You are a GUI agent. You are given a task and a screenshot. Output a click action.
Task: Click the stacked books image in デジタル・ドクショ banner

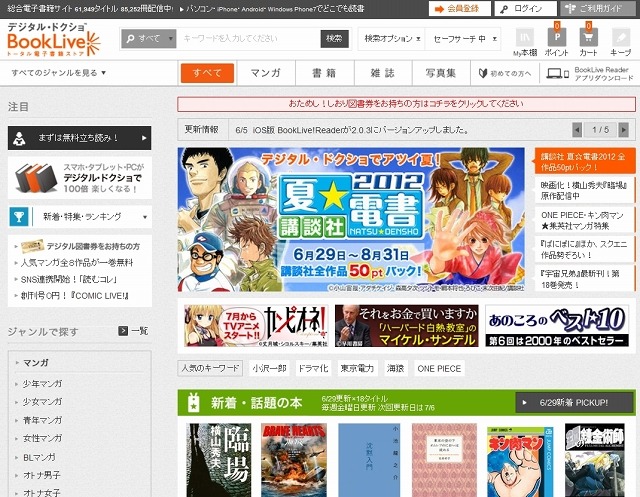tap(36, 178)
